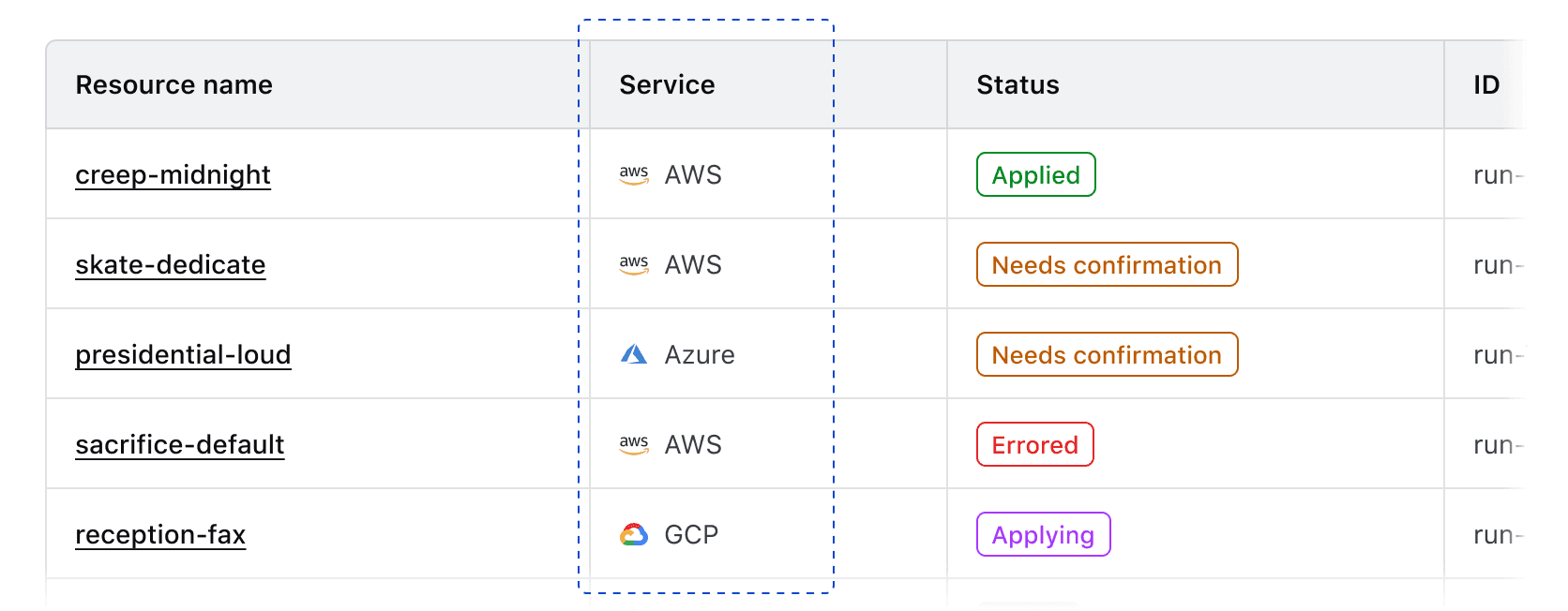
Task: Select the Azure service label for presidential-loud
Action: click(x=700, y=354)
